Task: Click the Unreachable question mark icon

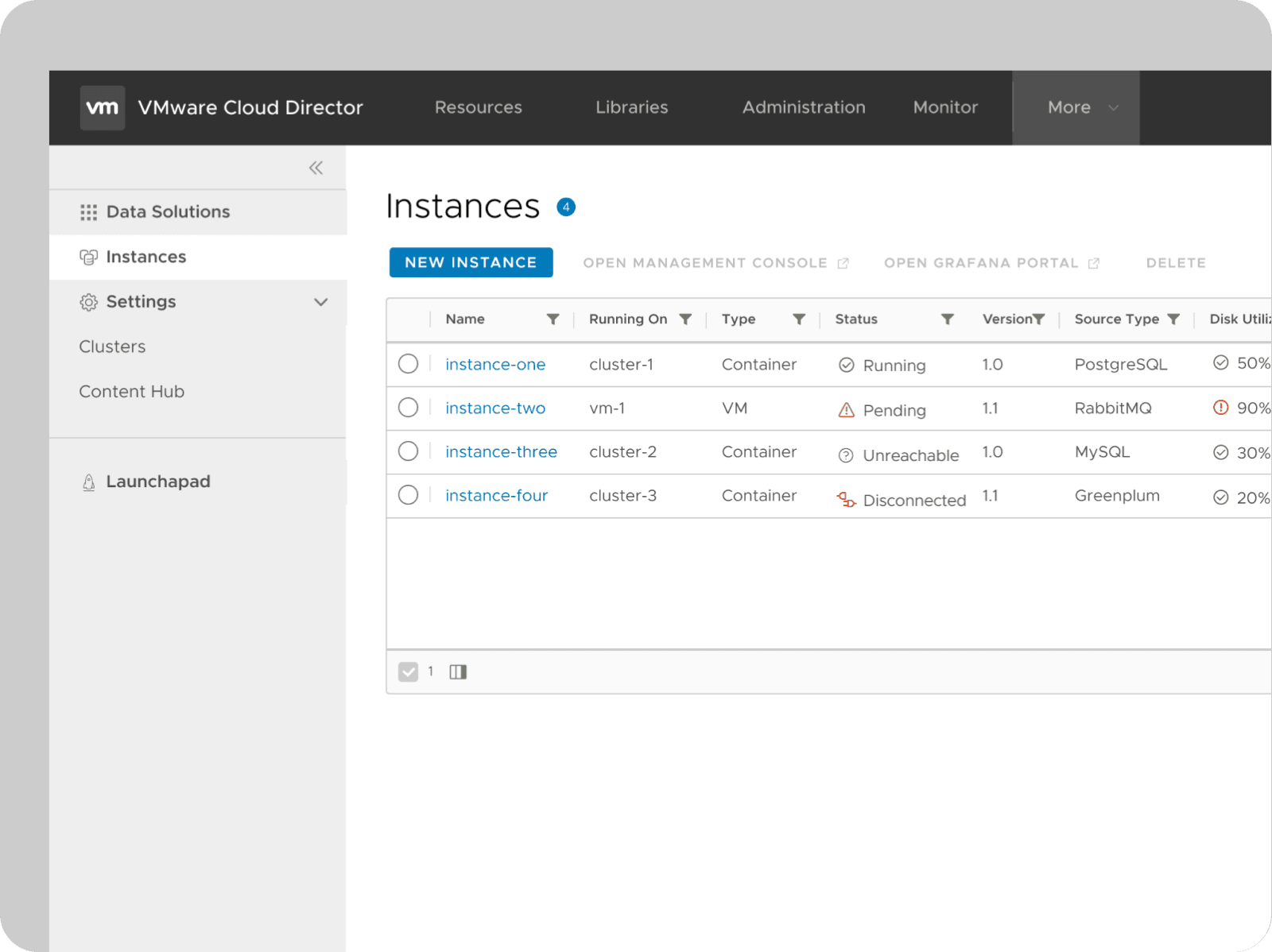Action: click(x=847, y=455)
